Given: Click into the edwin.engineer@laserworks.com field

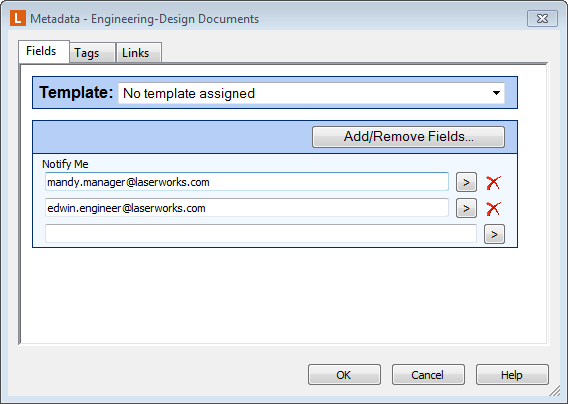Looking at the screenshot, I should [247, 208].
